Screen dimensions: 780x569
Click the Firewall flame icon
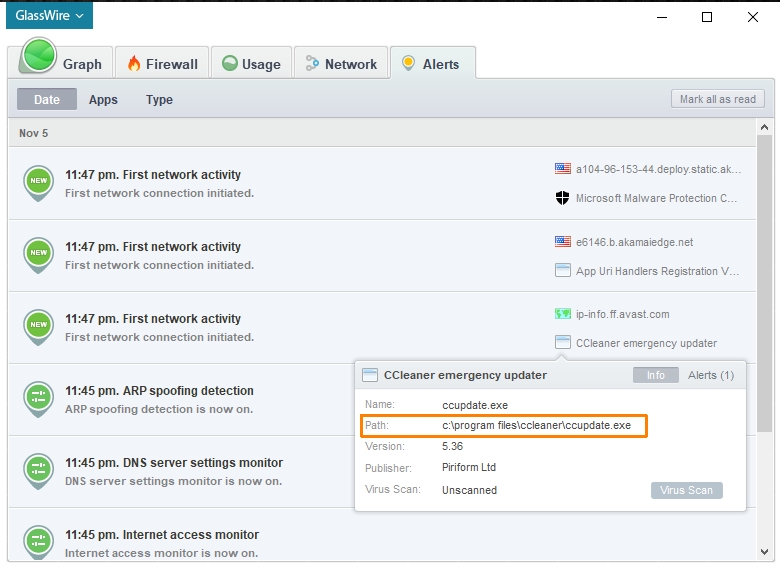(x=134, y=63)
